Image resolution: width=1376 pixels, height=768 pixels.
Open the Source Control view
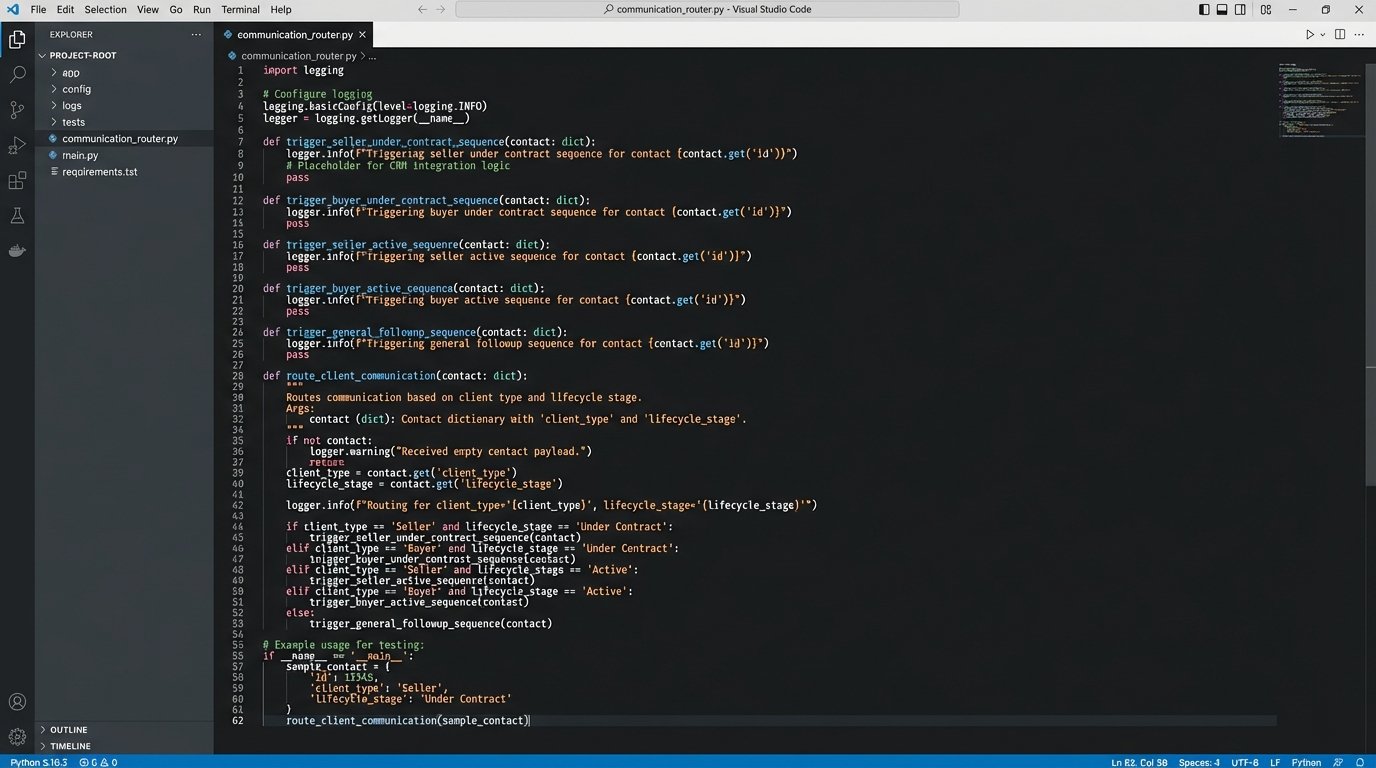pyautogui.click(x=17, y=110)
